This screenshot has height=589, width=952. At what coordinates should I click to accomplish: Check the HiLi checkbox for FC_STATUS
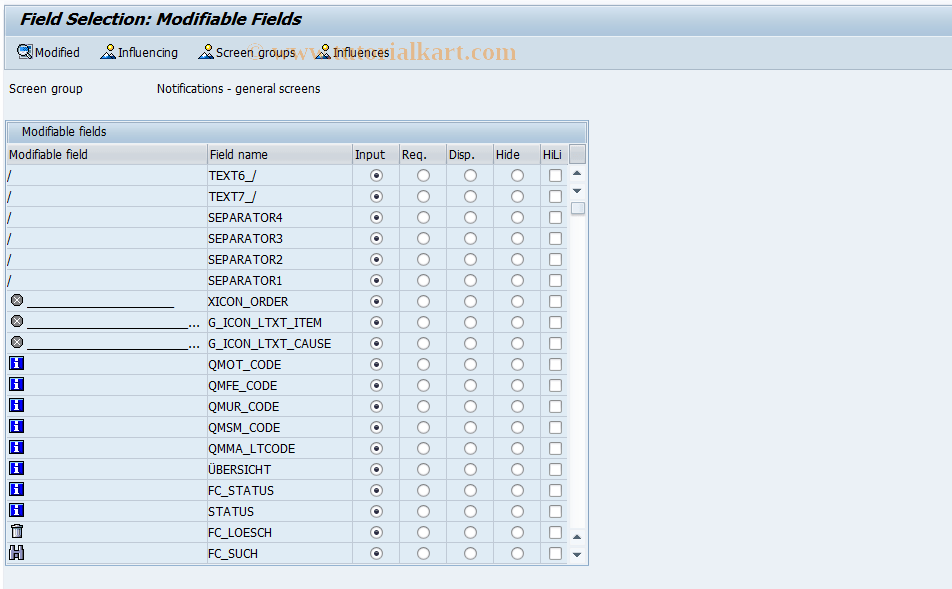click(554, 490)
